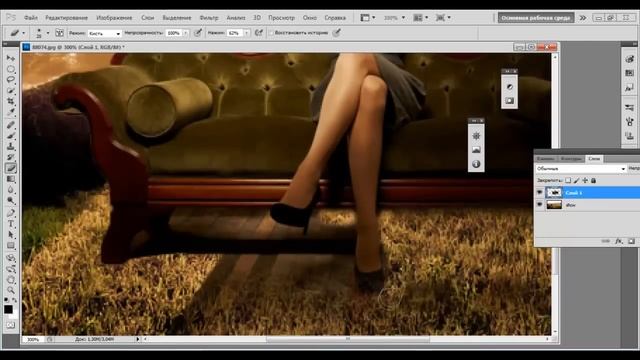Open the Arrange Documents dropdown
This screenshot has width=640, height=360.
pos(420,18)
